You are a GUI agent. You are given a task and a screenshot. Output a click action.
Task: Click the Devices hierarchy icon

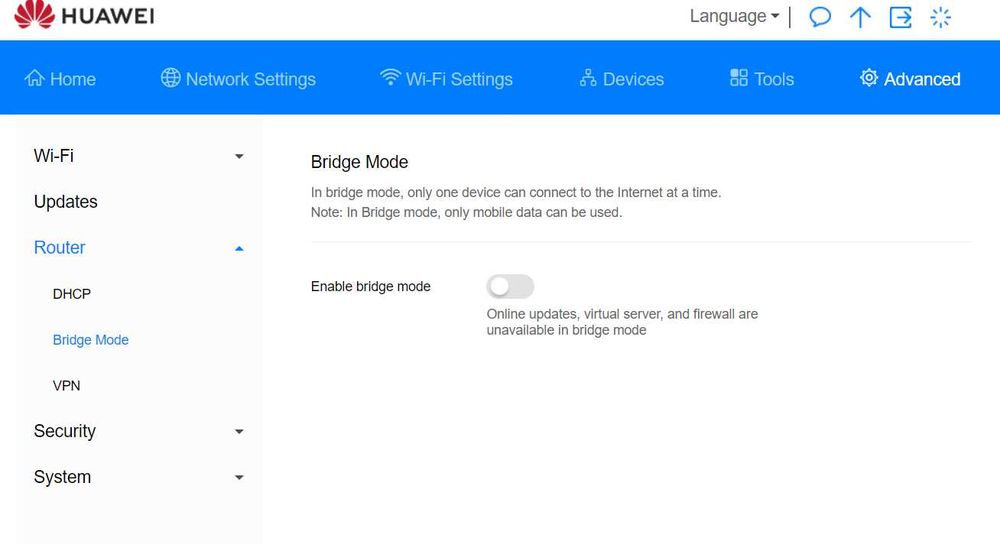(588, 78)
